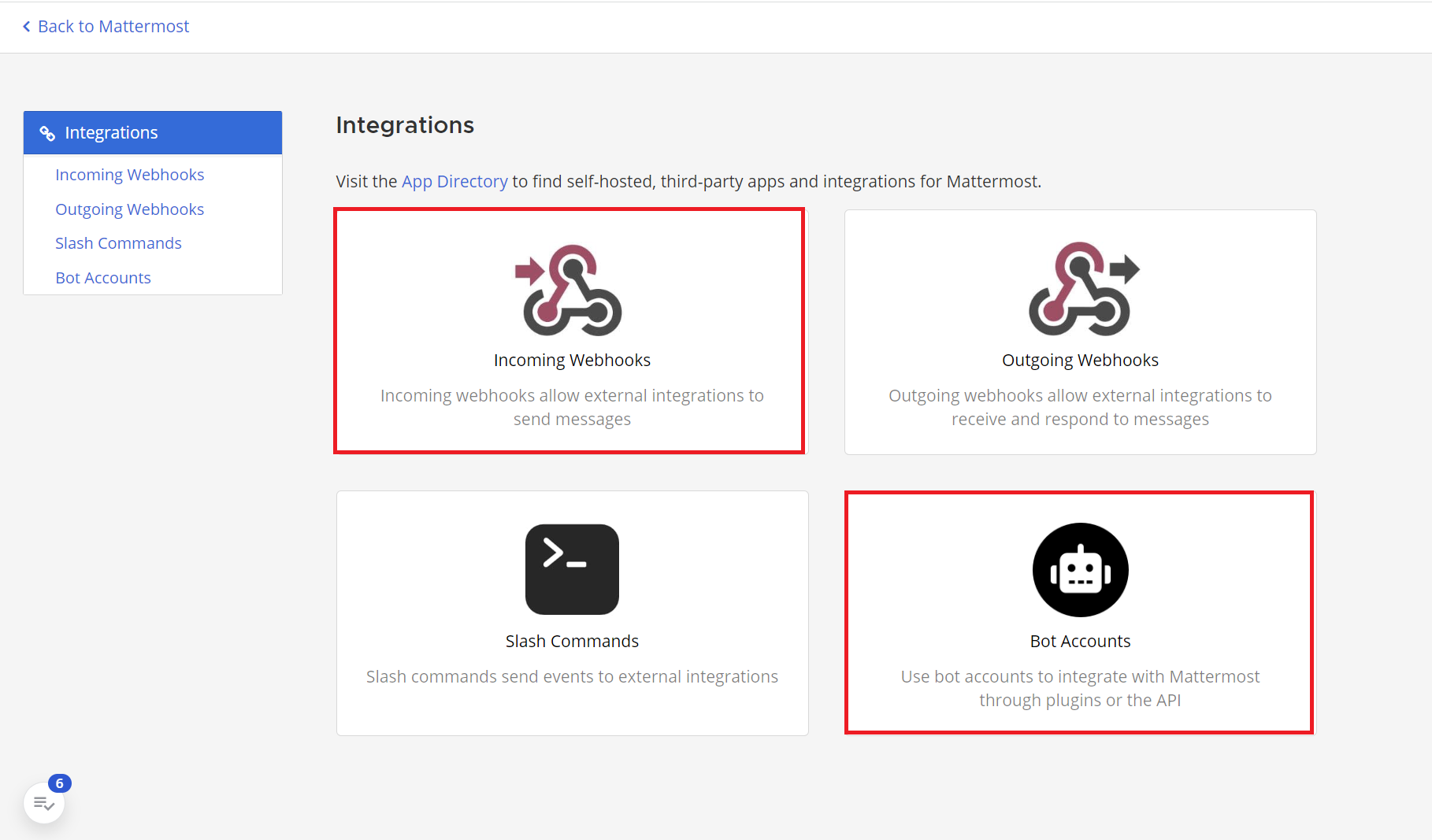Click the Integrations page heading
The width and height of the screenshot is (1432, 840).
405,125
